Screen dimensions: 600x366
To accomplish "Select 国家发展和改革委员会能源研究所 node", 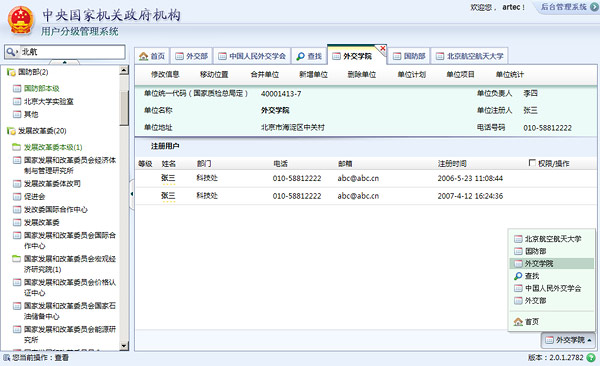I will click(x=70, y=334).
